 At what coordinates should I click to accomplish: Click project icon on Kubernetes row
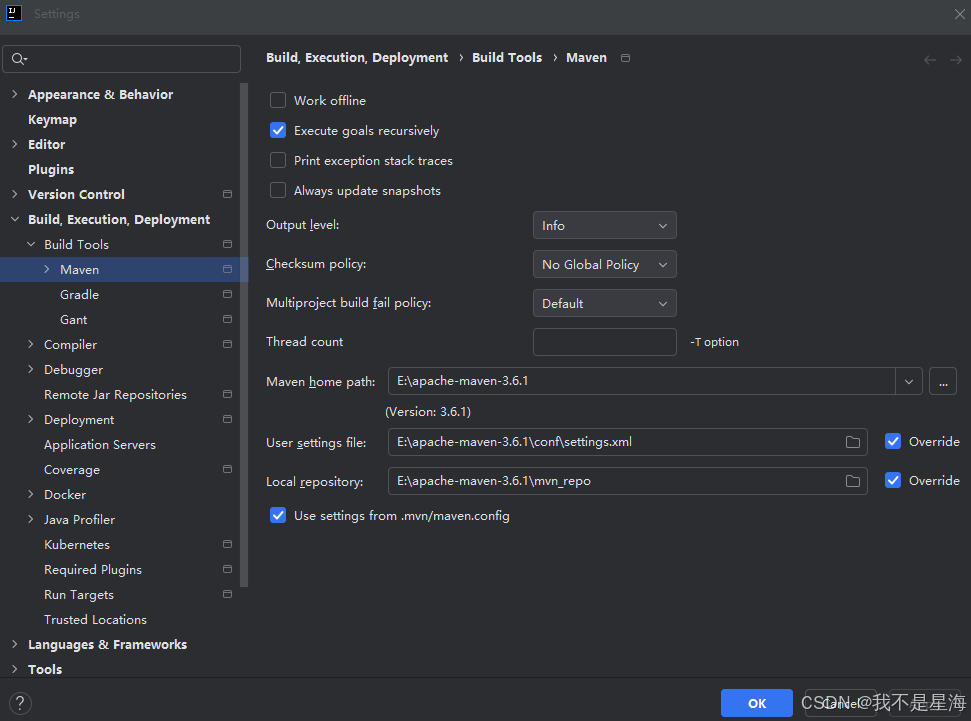click(x=227, y=544)
